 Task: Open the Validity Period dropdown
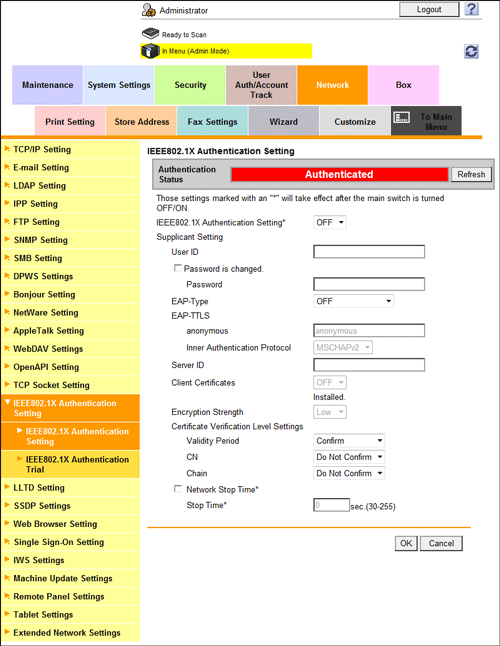click(349, 441)
